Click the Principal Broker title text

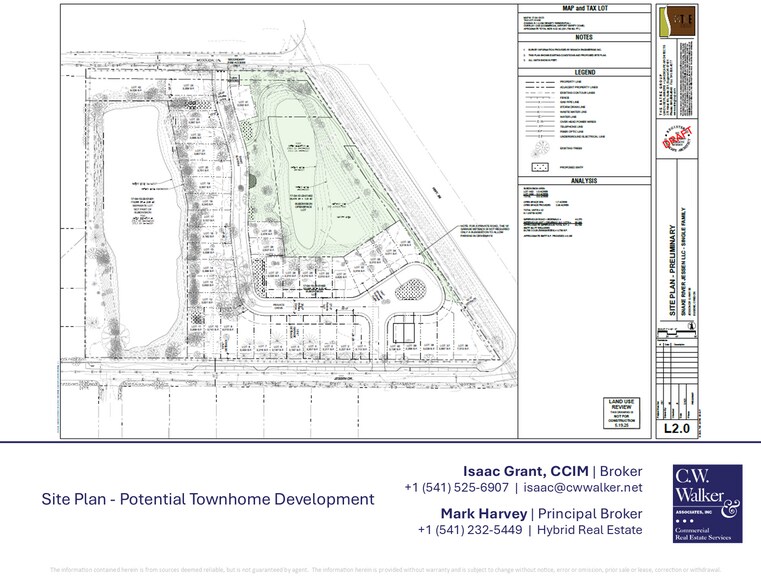coord(590,513)
